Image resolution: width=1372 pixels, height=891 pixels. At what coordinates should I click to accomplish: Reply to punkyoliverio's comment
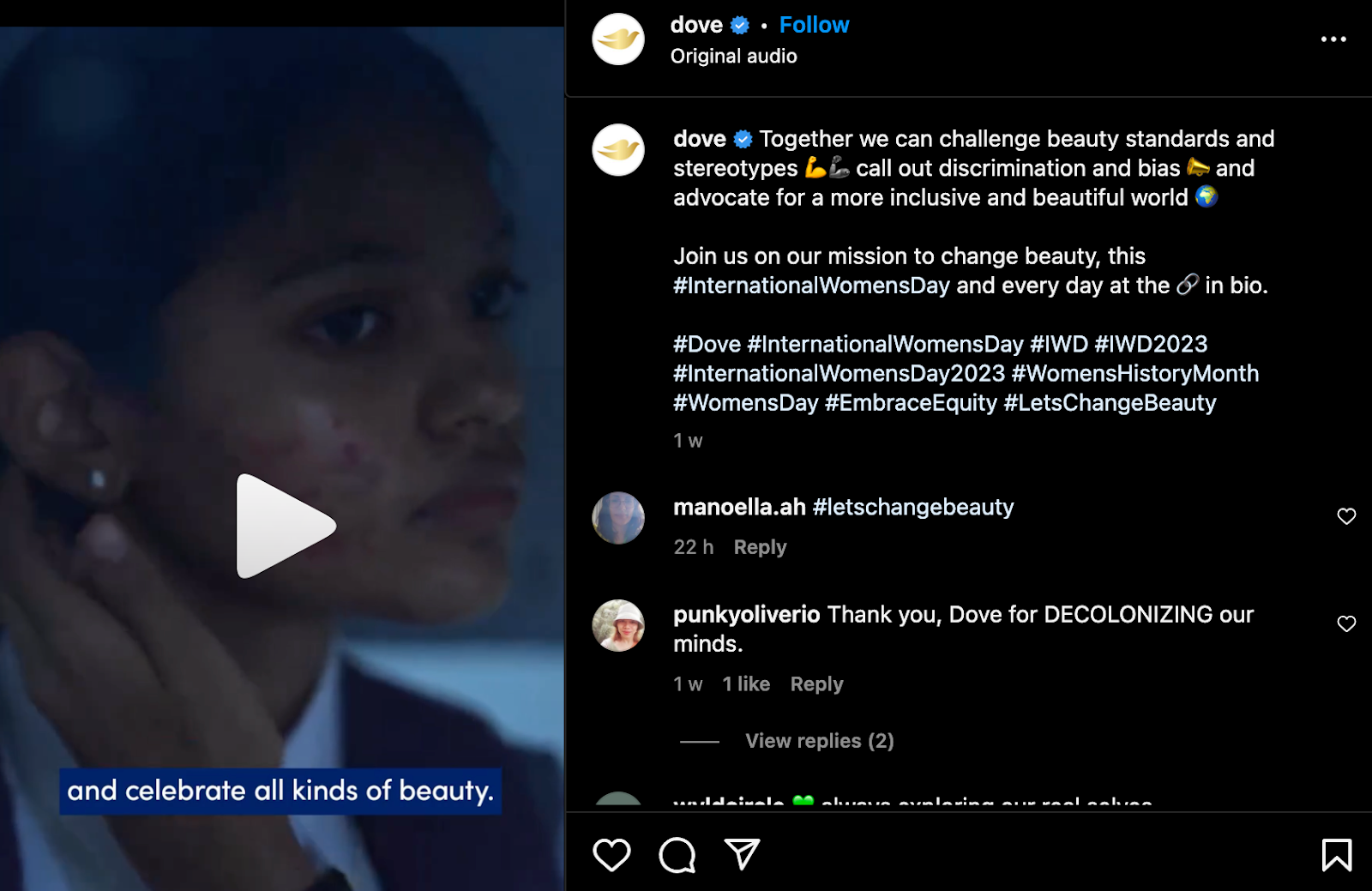[816, 684]
